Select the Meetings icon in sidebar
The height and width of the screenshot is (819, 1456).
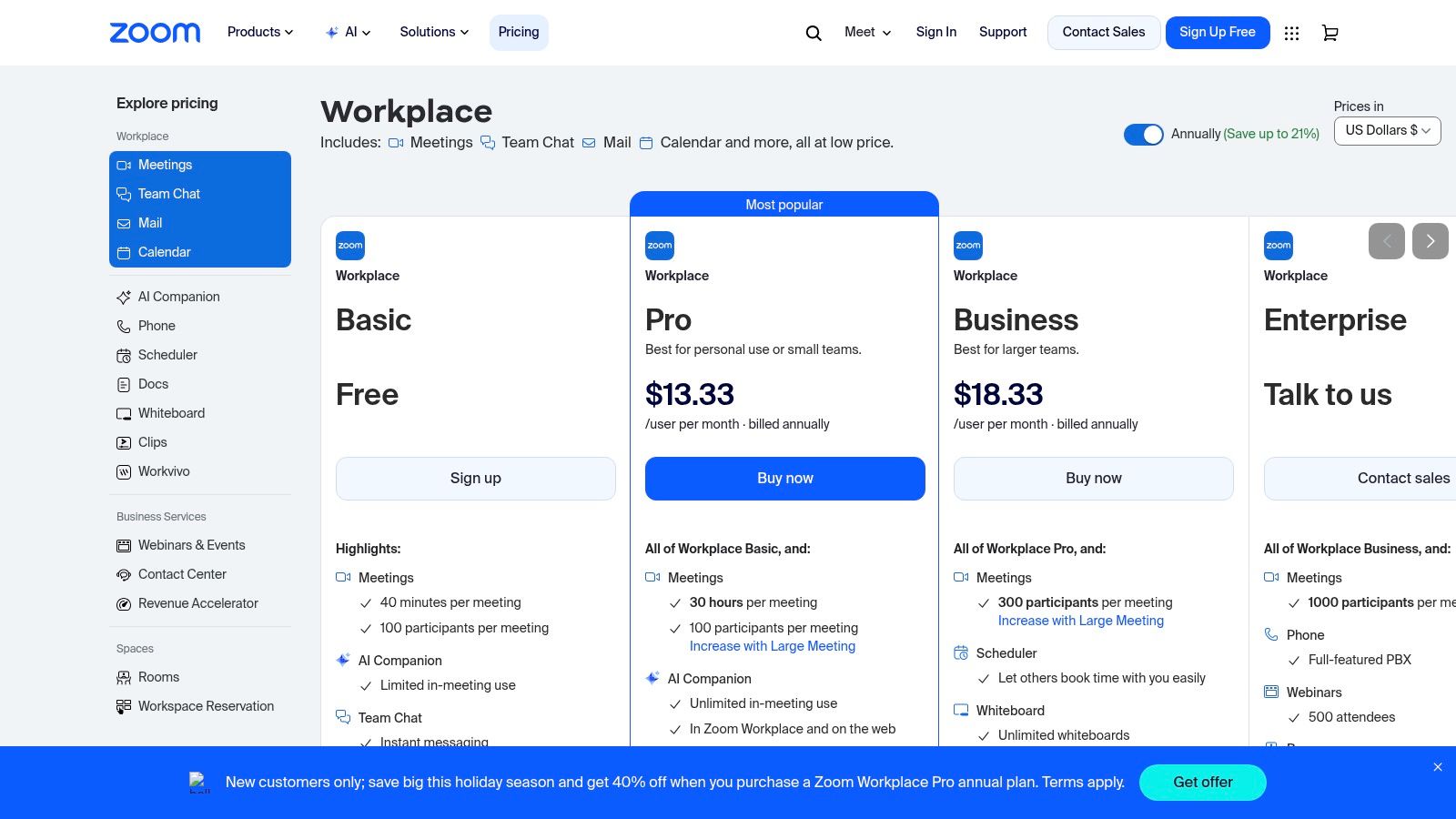[124, 165]
